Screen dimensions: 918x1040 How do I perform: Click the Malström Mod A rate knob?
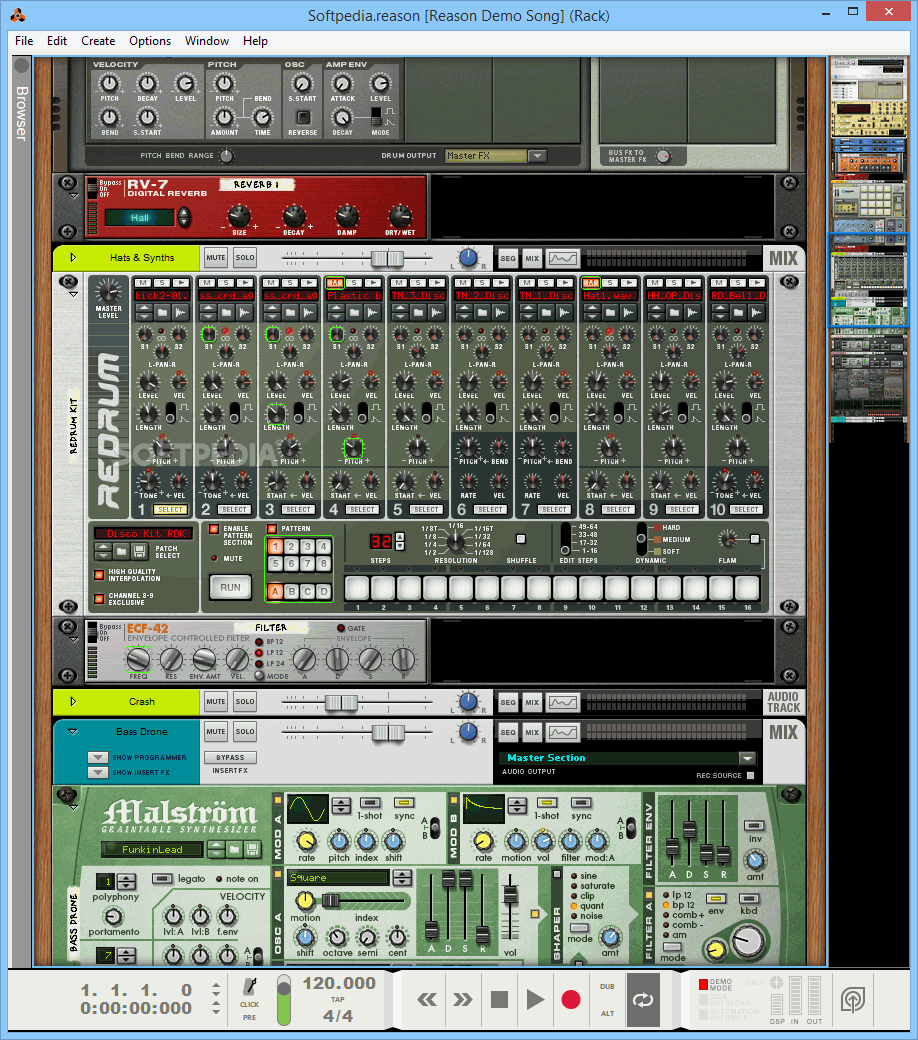click(306, 841)
